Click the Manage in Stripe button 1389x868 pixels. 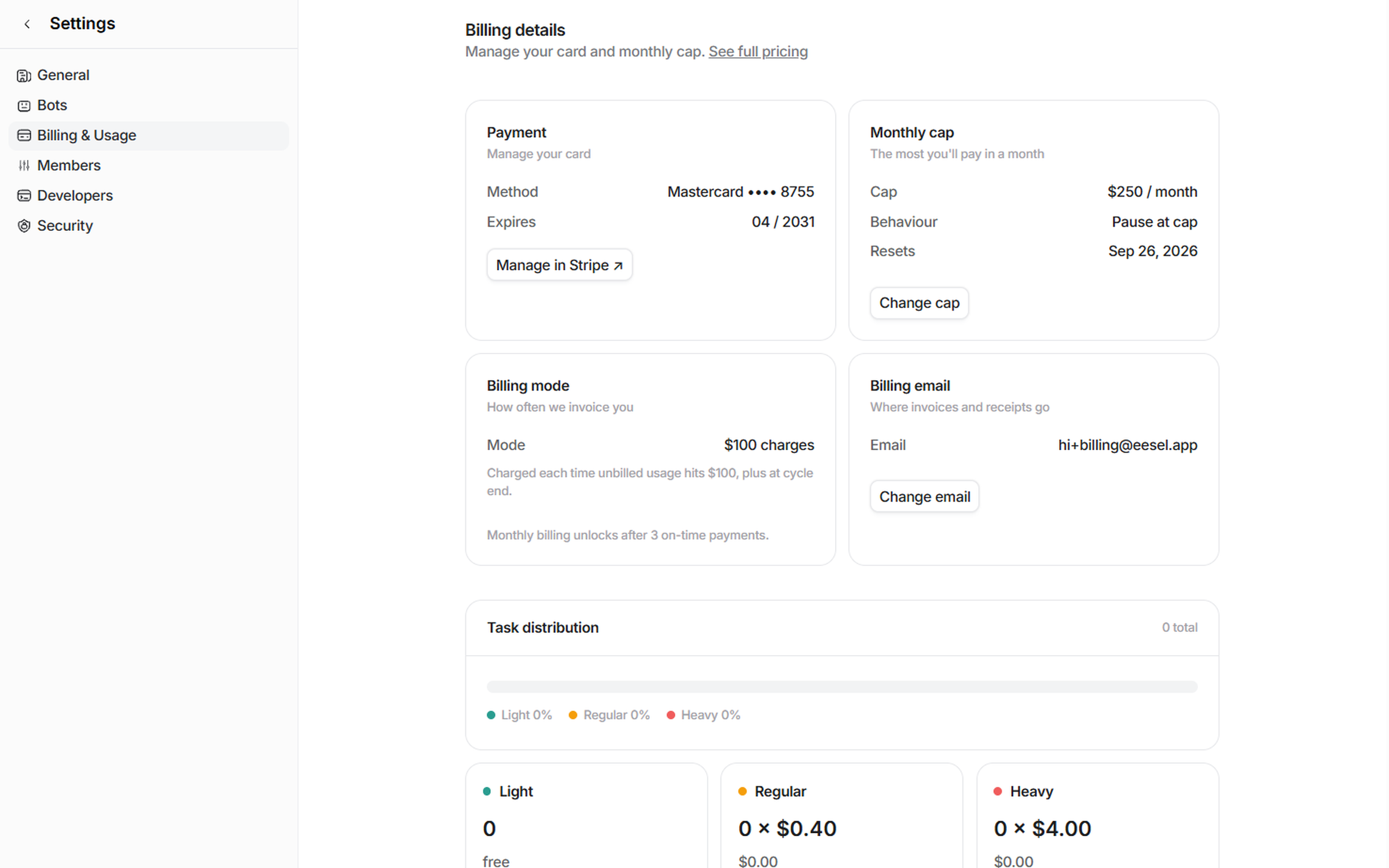click(559, 265)
